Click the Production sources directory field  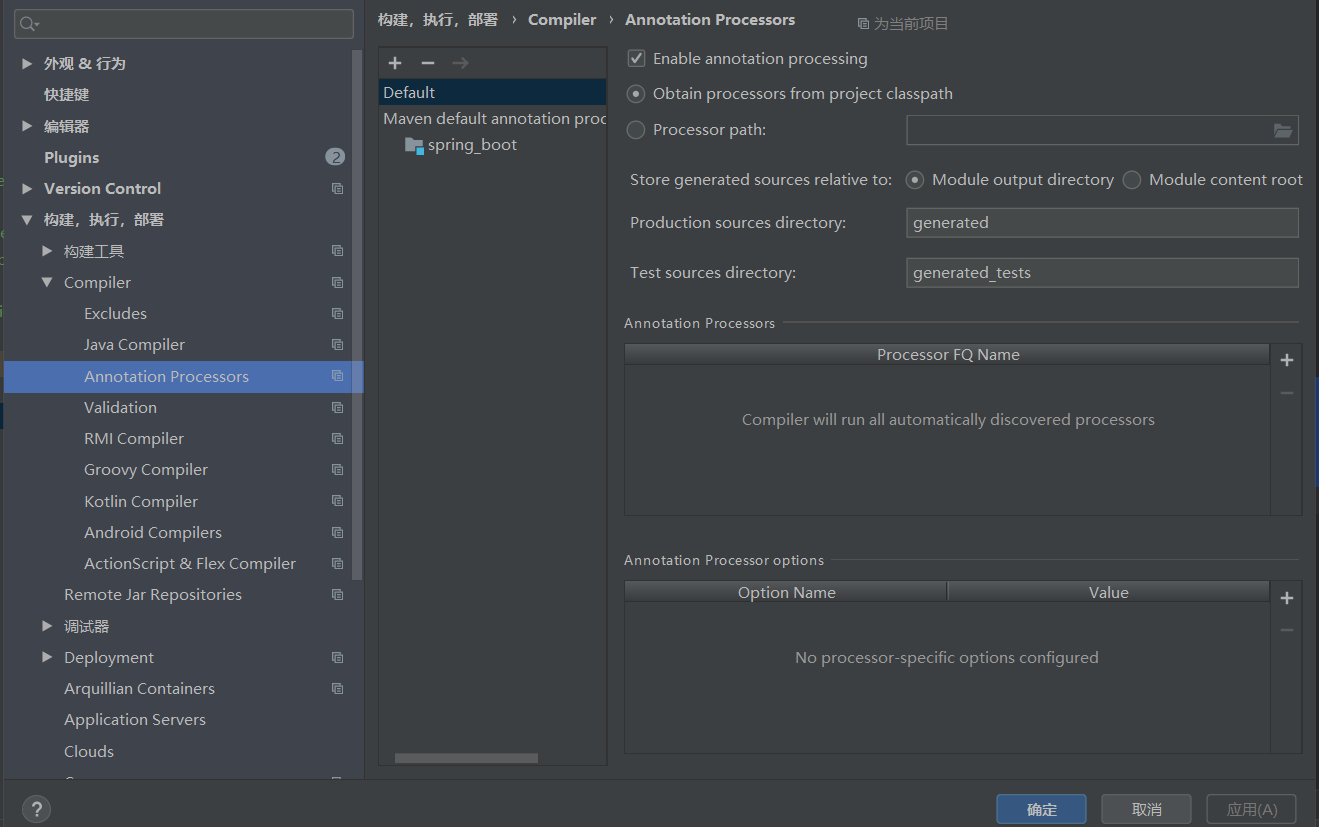pos(1102,222)
